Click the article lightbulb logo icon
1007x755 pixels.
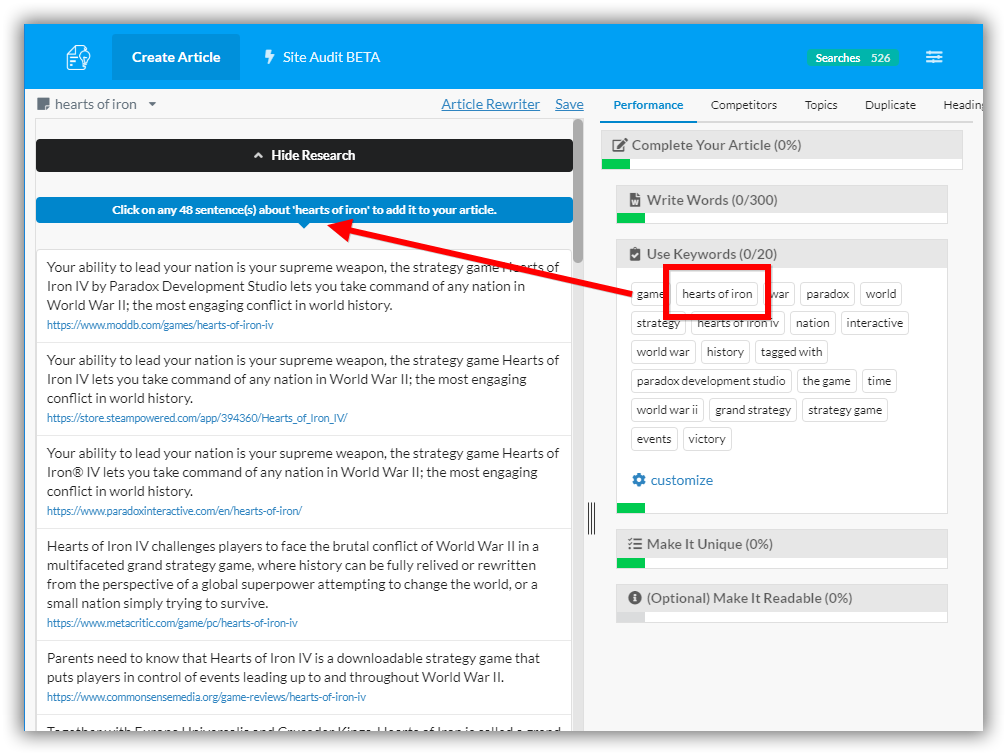point(78,57)
